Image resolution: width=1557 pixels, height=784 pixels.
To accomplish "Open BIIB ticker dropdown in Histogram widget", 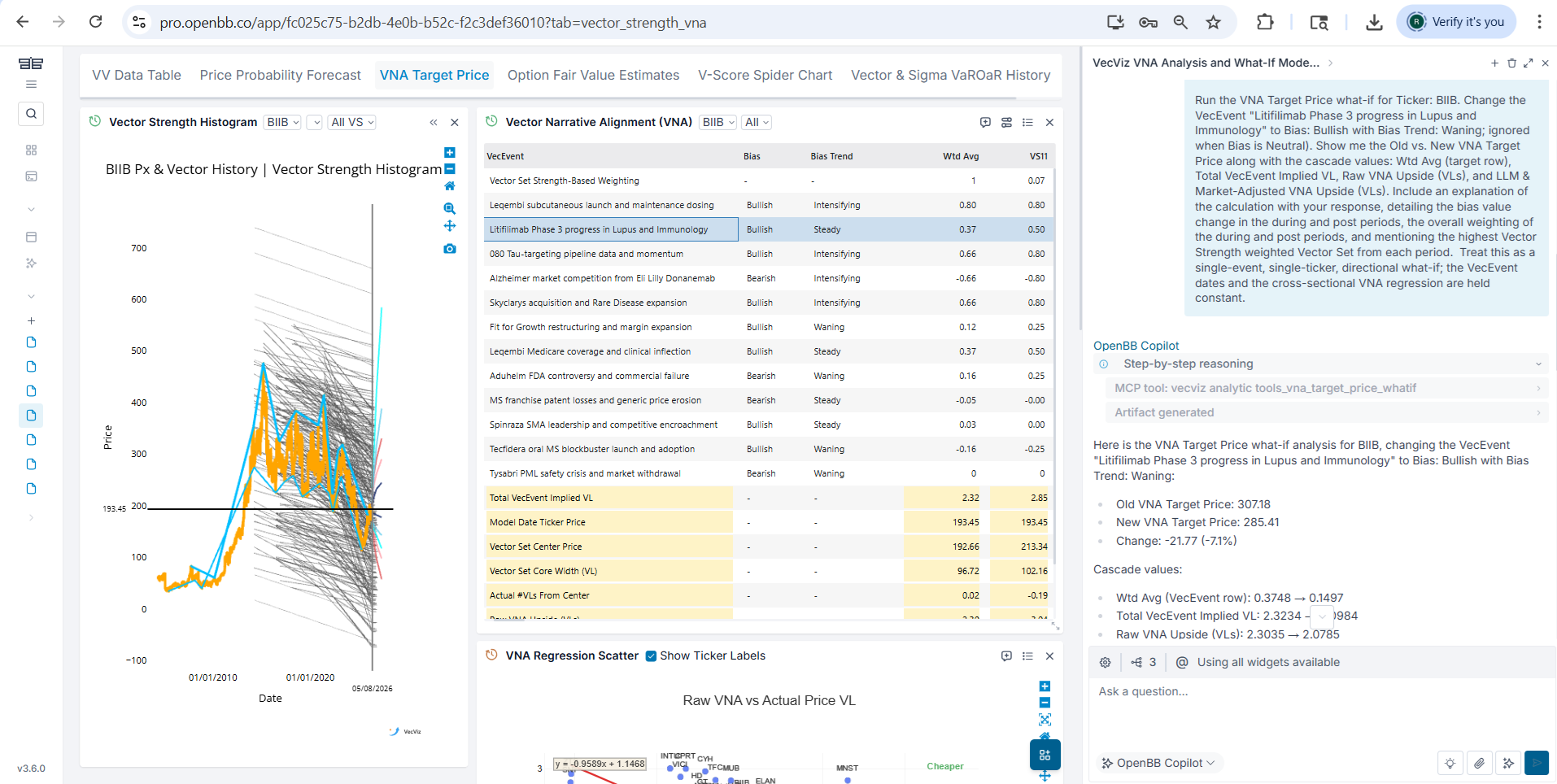I will (283, 122).
